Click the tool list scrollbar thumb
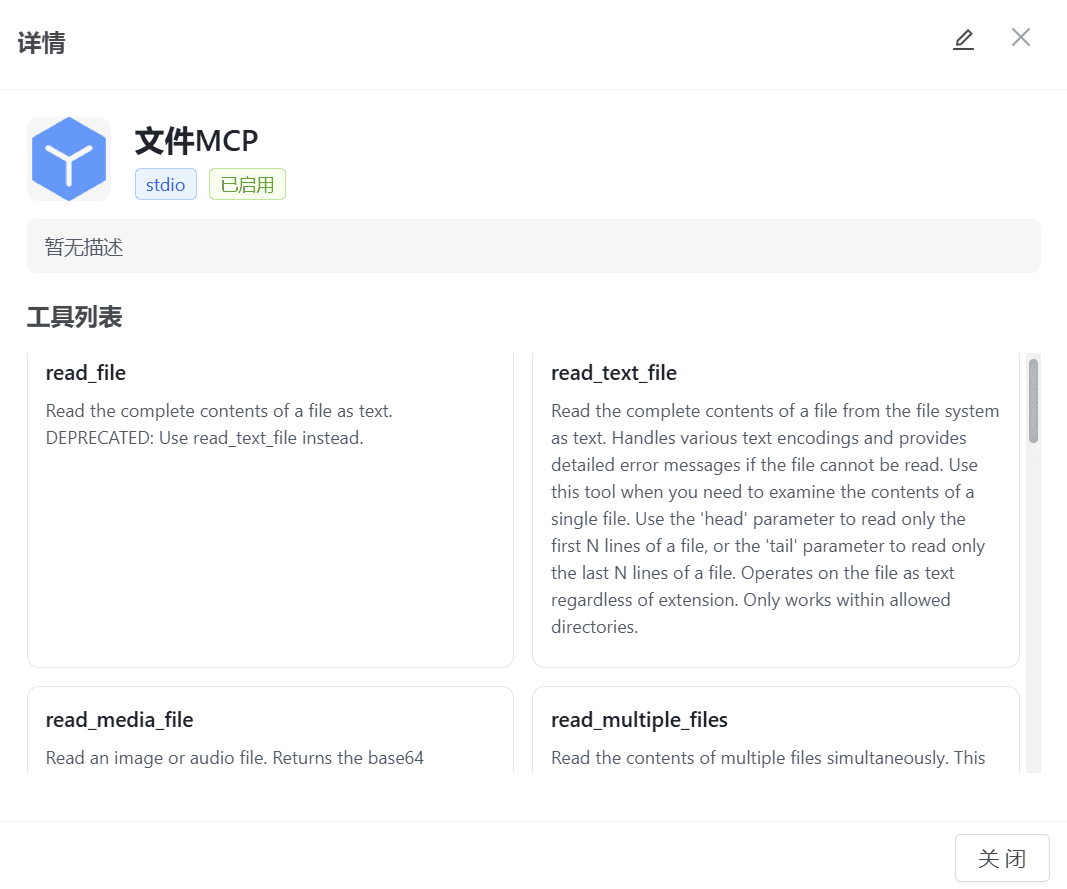This screenshot has height=889, width=1067. [x=1033, y=400]
